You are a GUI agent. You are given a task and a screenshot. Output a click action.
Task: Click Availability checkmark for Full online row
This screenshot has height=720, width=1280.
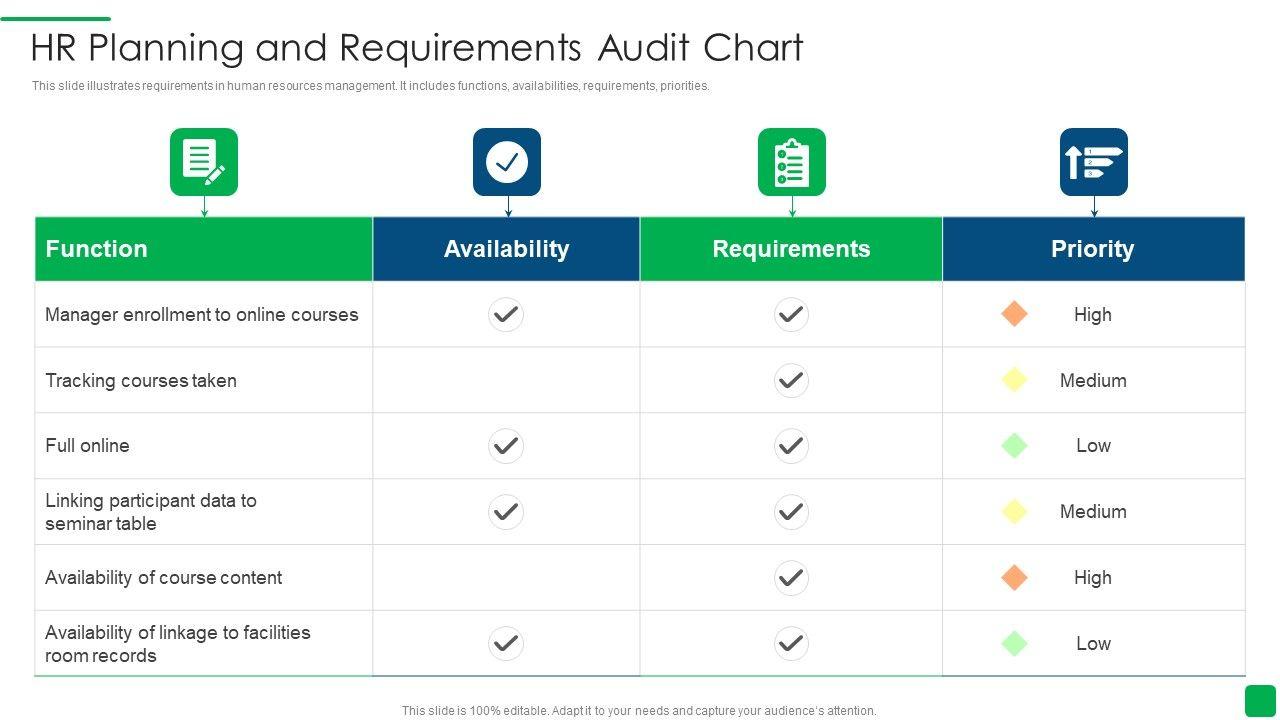(506, 446)
